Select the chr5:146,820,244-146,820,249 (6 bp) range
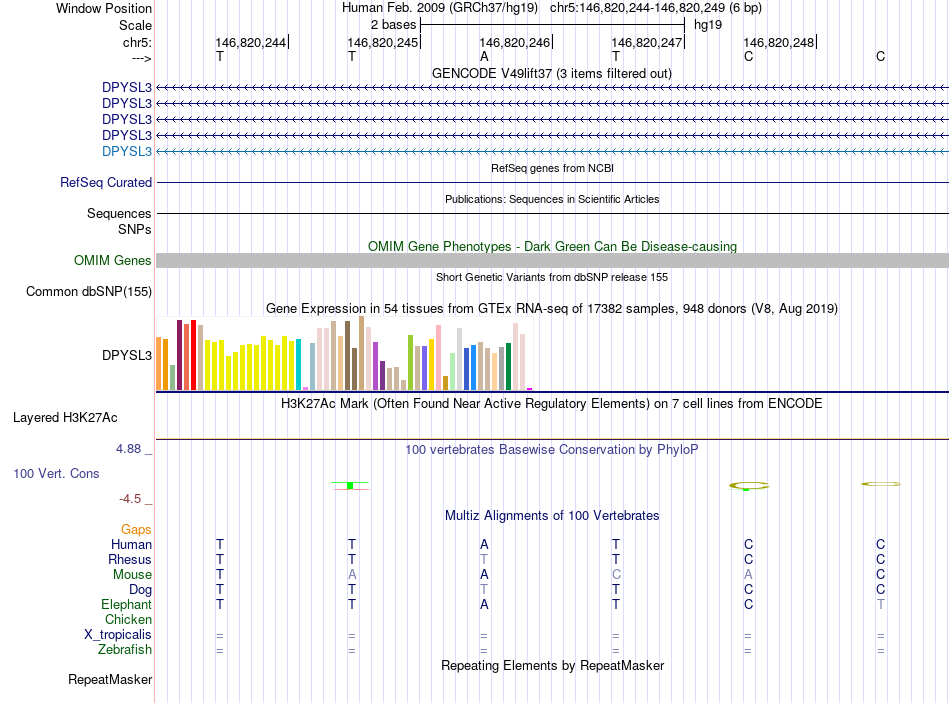The height and width of the screenshot is (703, 950). coord(656,8)
